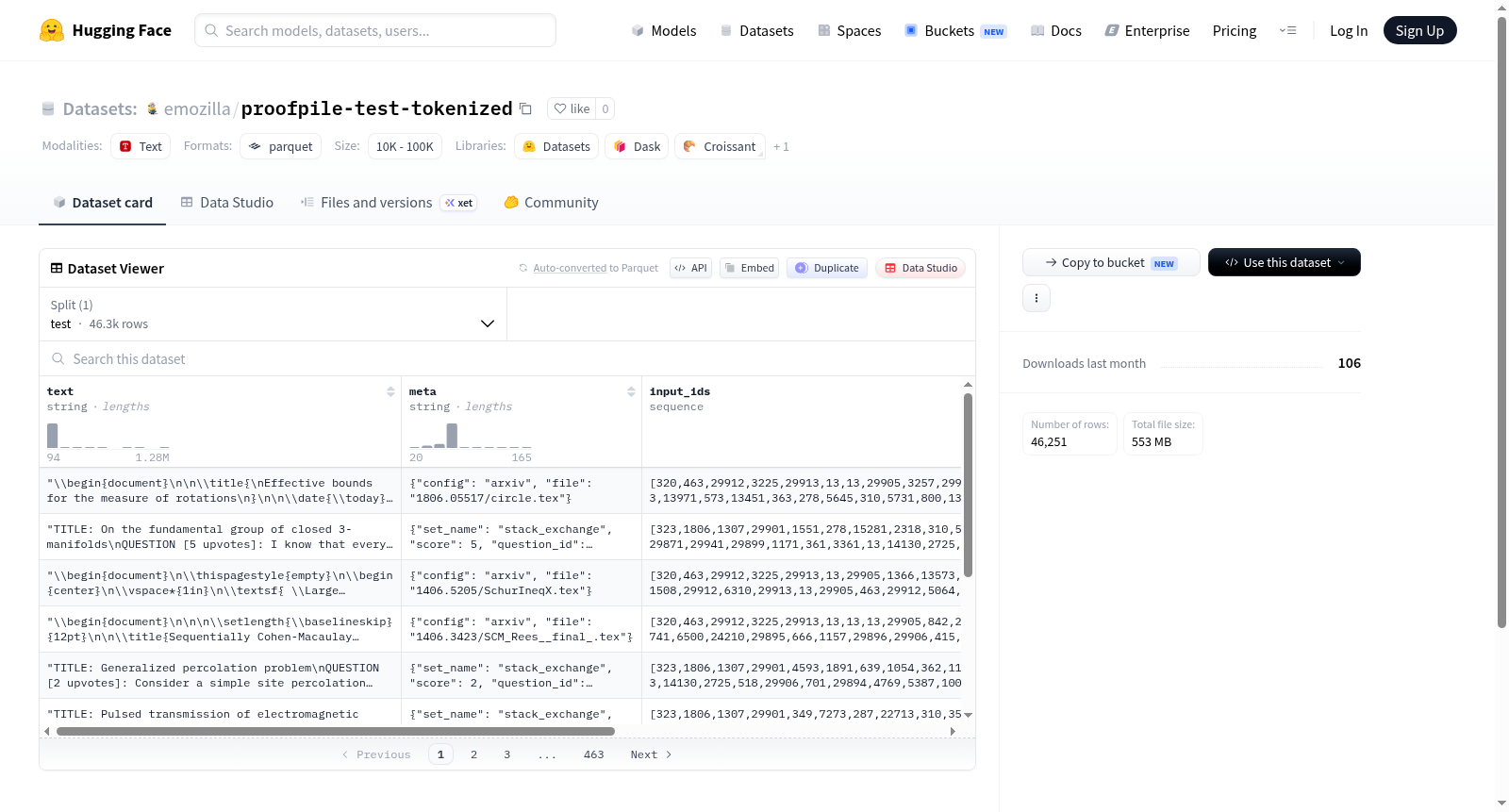Open the Community tab
The width and height of the screenshot is (1509, 812).
click(x=551, y=203)
